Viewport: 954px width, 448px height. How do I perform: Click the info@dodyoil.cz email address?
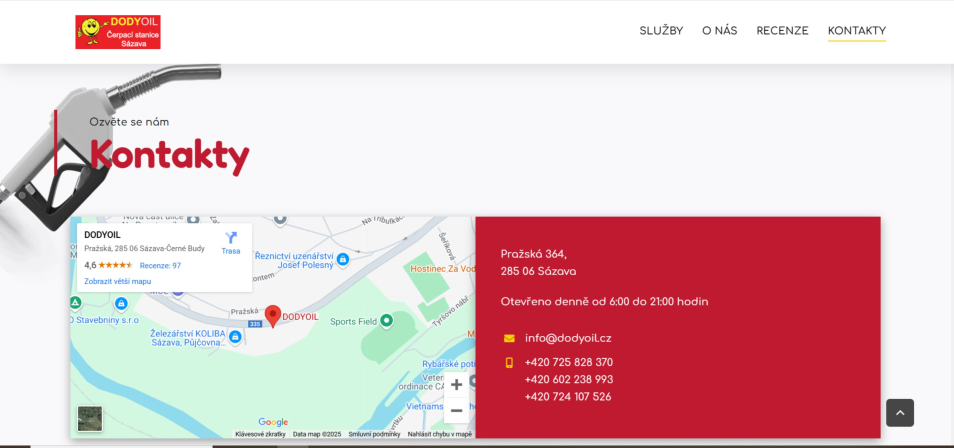pyautogui.click(x=568, y=338)
